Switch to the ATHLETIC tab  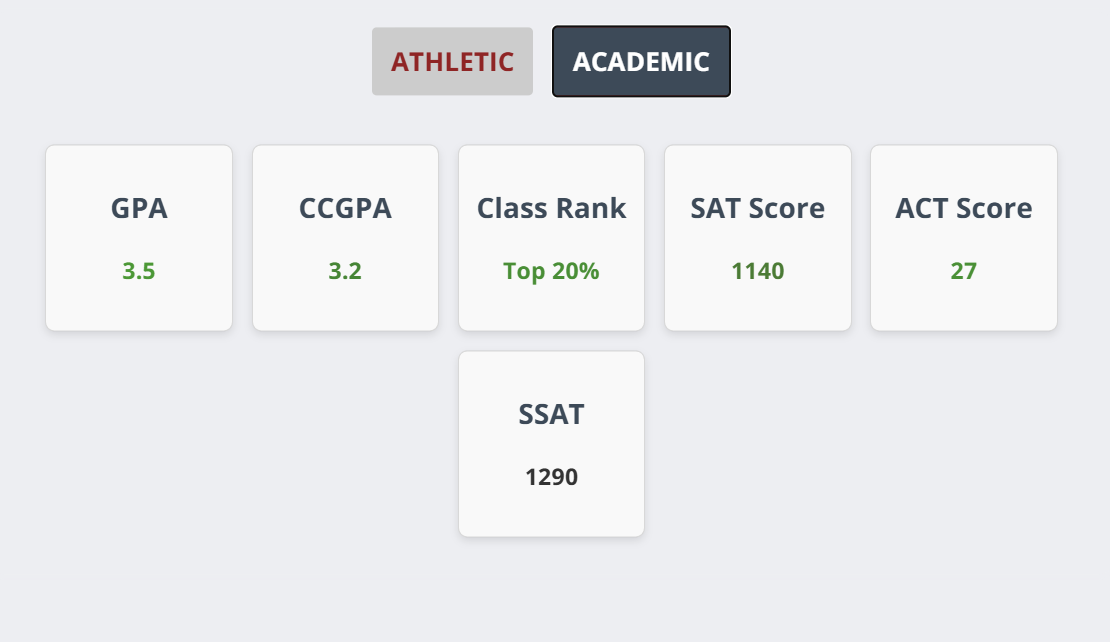[452, 62]
